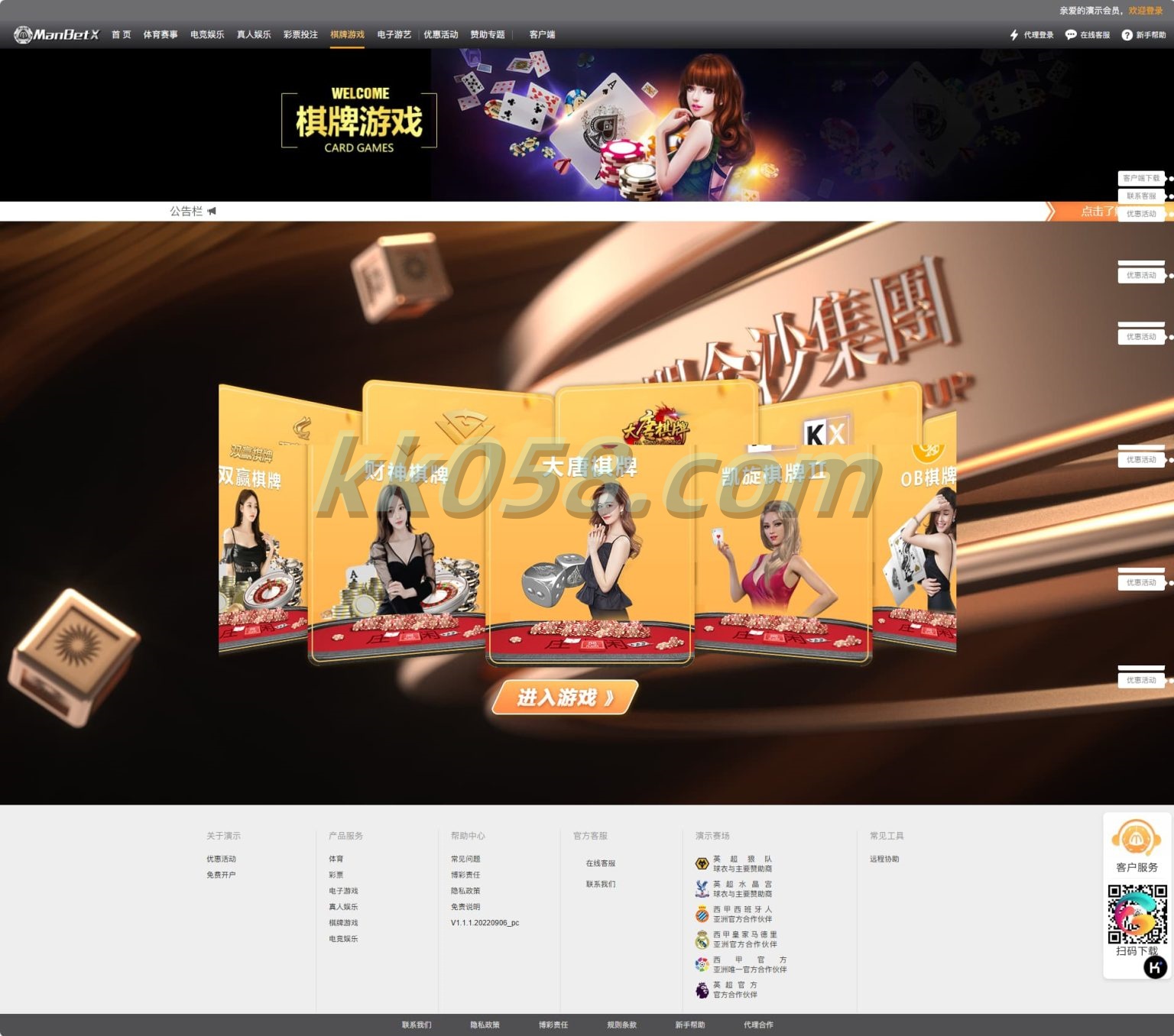The height and width of the screenshot is (1036, 1174).
Task: Click 棋牌游戏 under 产品服务
Action: pyautogui.click(x=343, y=924)
